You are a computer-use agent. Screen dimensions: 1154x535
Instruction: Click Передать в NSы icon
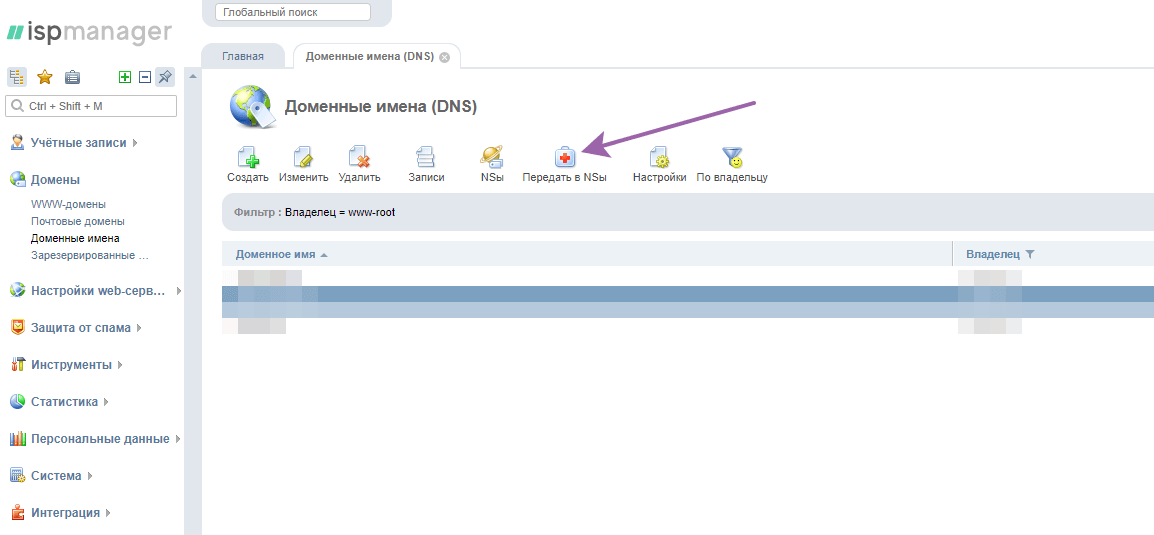[x=564, y=159]
